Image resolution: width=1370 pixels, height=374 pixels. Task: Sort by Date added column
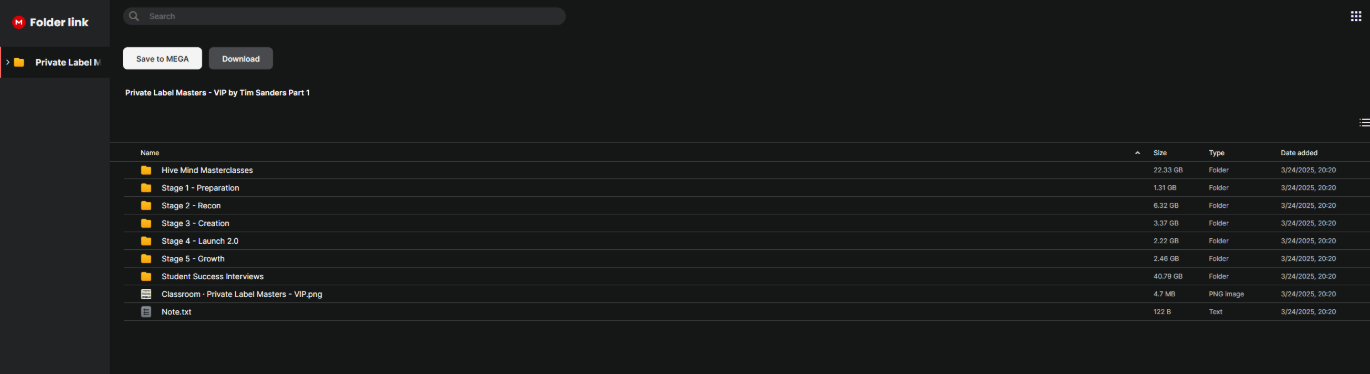tap(1299, 153)
